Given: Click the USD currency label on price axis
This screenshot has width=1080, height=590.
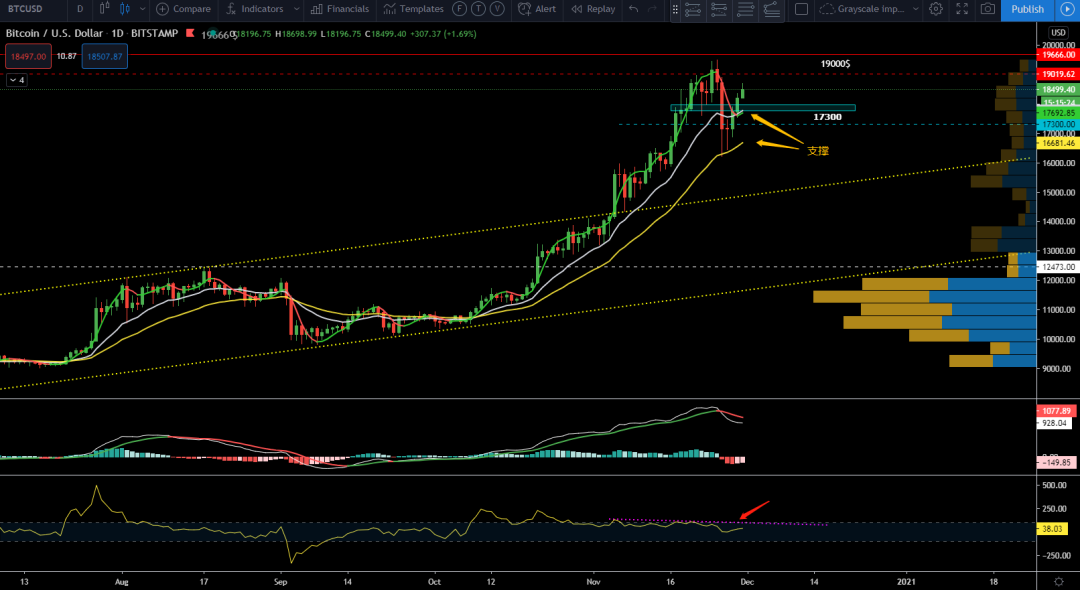Looking at the screenshot, I should pyautogui.click(x=1058, y=33).
